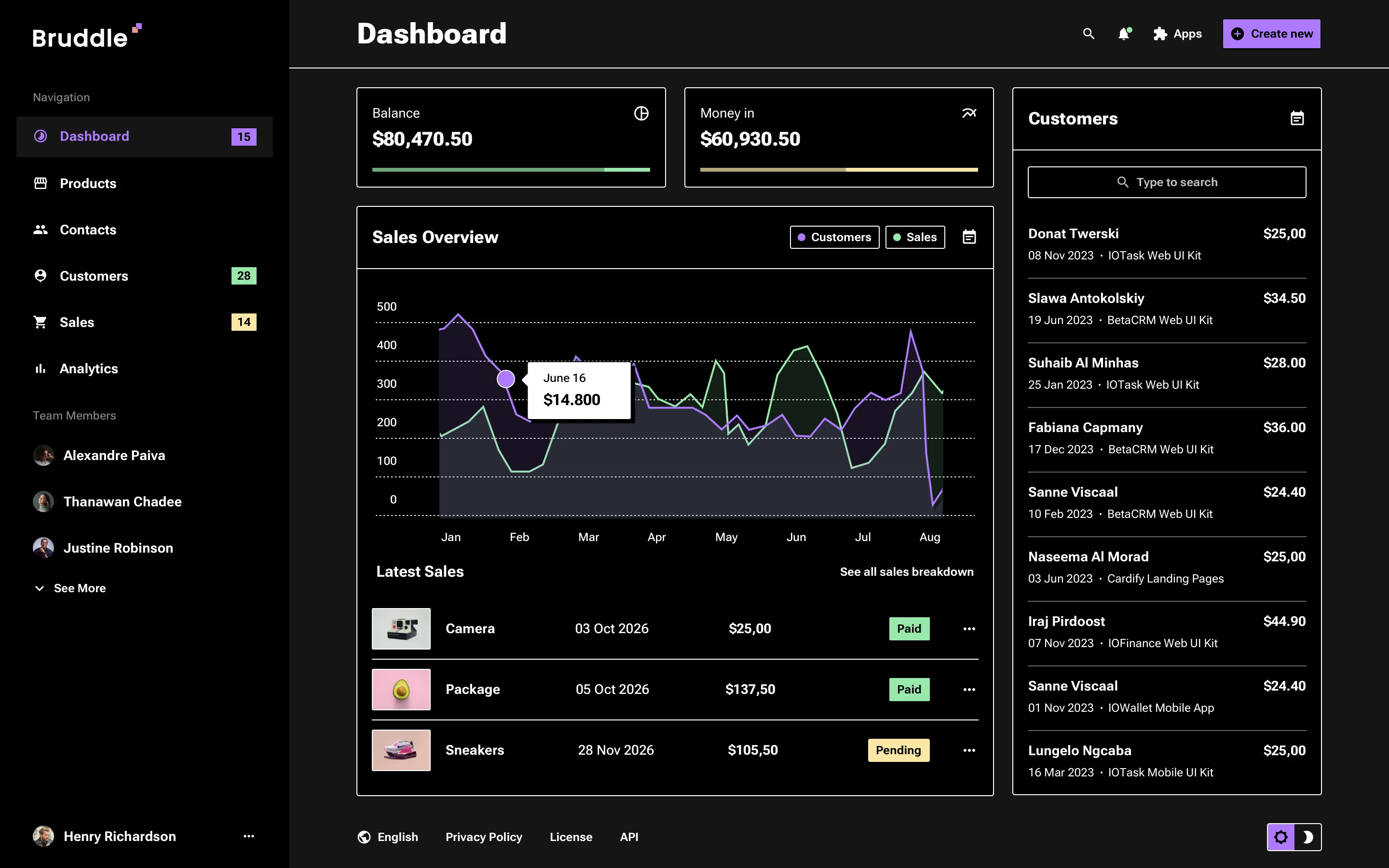Open notifications via the bell icon
1389x868 pixels.
click(1123, 34)
